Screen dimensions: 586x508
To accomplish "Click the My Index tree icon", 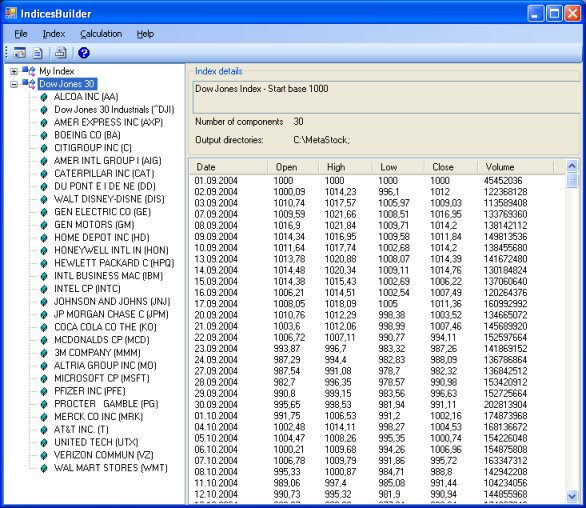I will click(x=28, y=71).
